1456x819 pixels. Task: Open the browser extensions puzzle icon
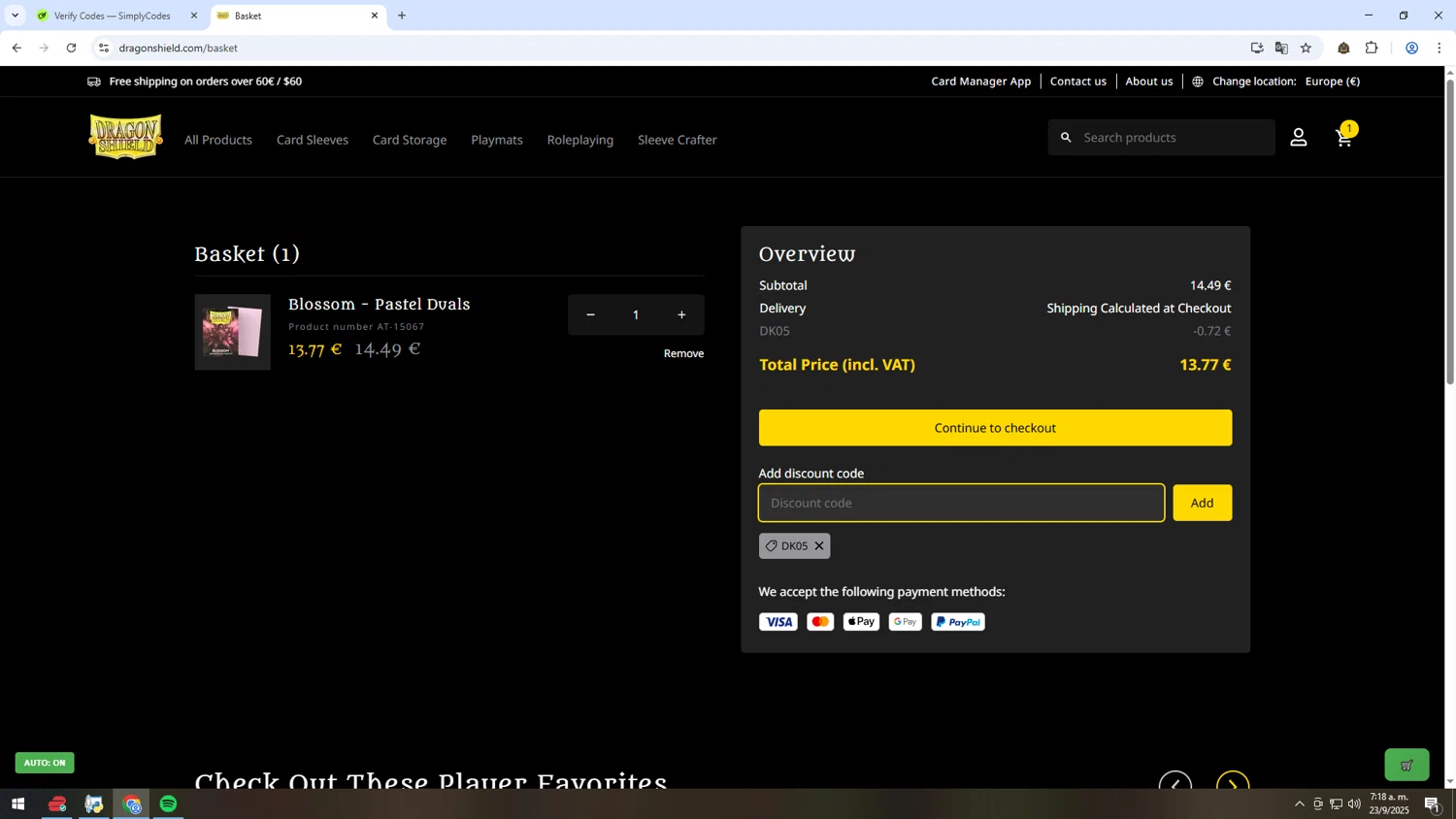(1372, 48)
